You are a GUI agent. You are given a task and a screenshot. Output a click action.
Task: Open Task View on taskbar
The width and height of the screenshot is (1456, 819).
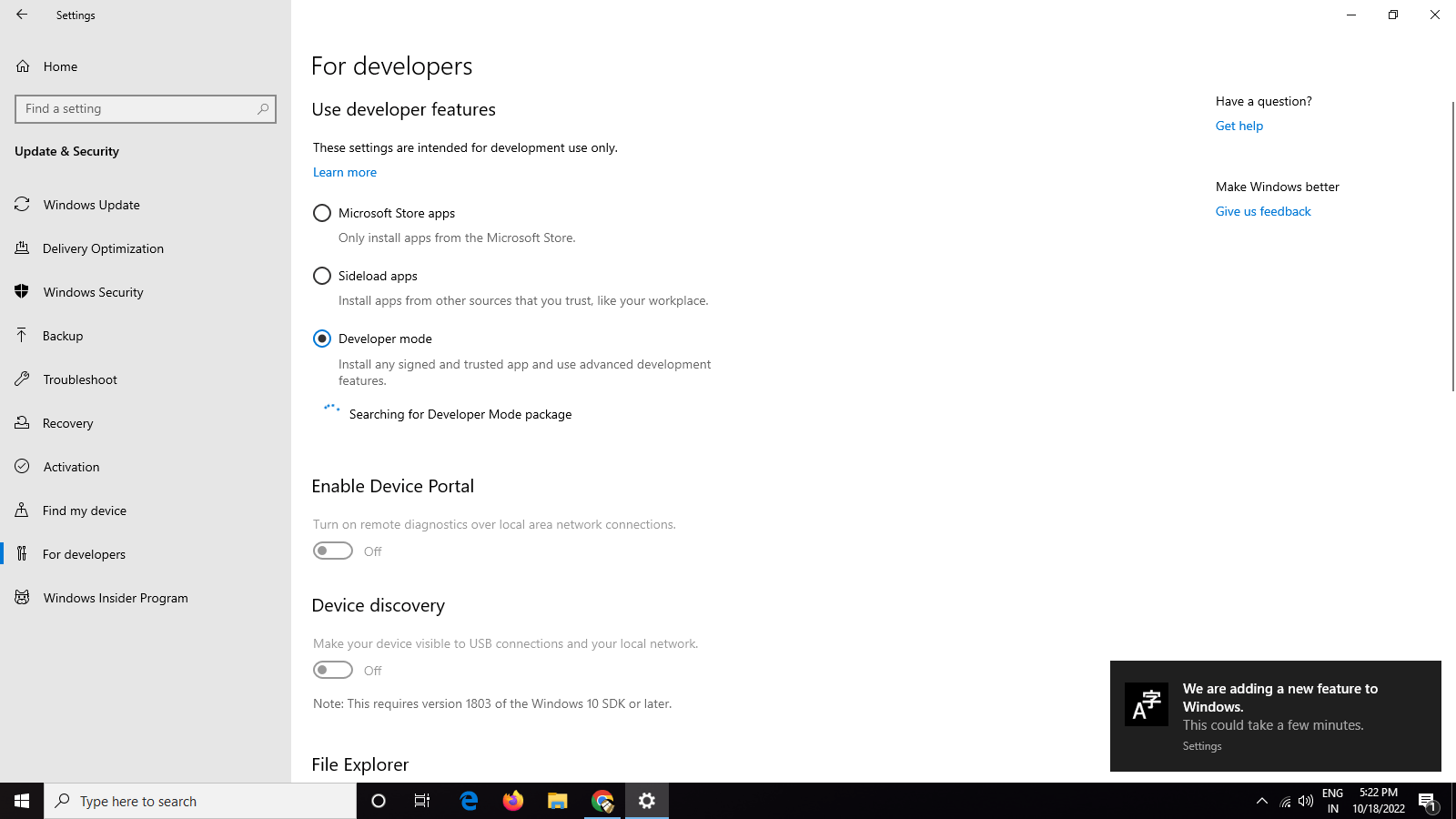tap(422, 801)
